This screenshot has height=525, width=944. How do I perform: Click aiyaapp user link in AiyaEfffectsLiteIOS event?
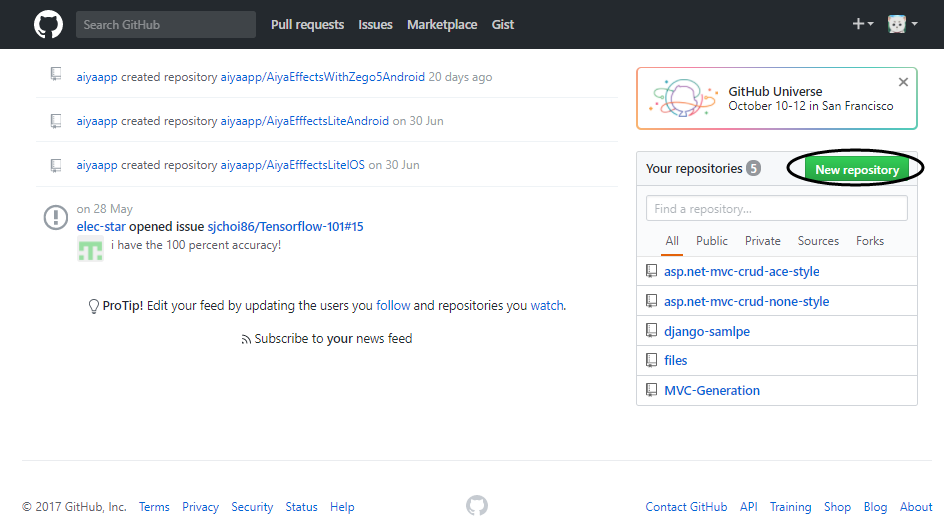click(97, 165)
